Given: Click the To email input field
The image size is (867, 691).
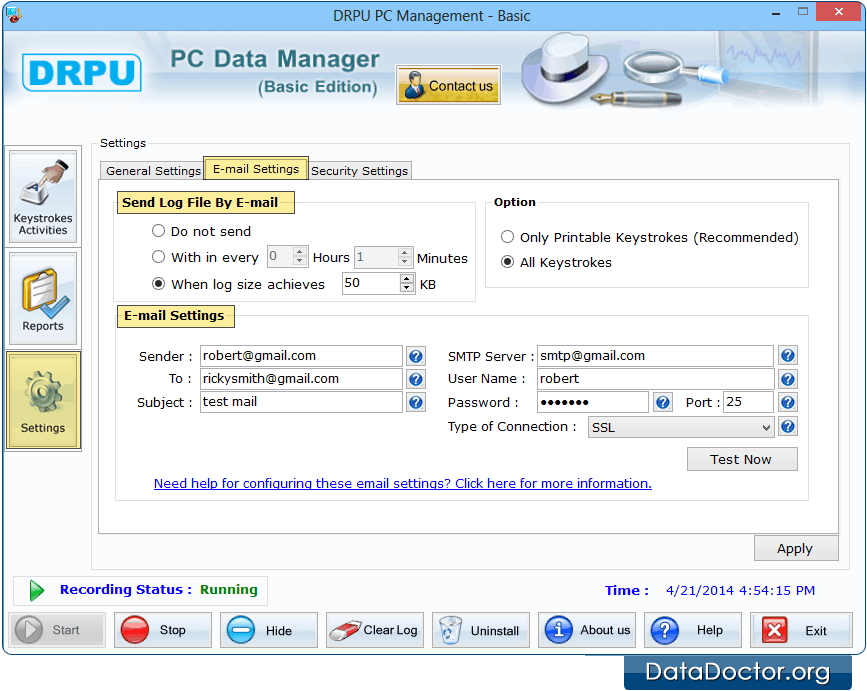Looking at the screenshot, I should pos(301,379).
